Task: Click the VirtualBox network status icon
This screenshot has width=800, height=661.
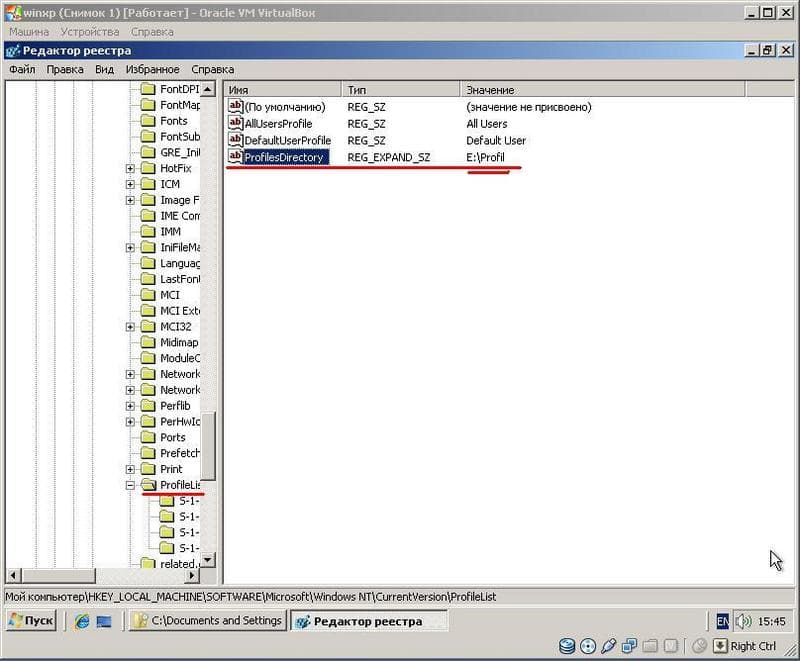Action: [629, 646]
